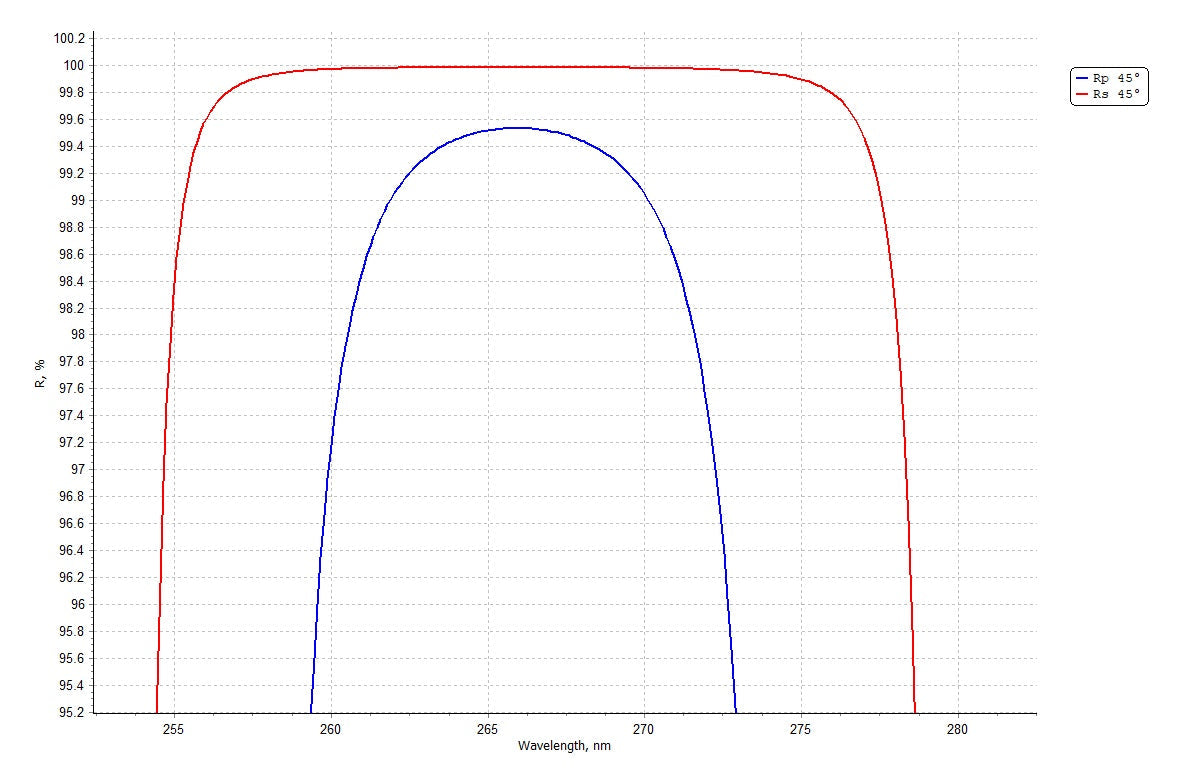Click the 260 x-axis tick label

(x=330, y=729)
